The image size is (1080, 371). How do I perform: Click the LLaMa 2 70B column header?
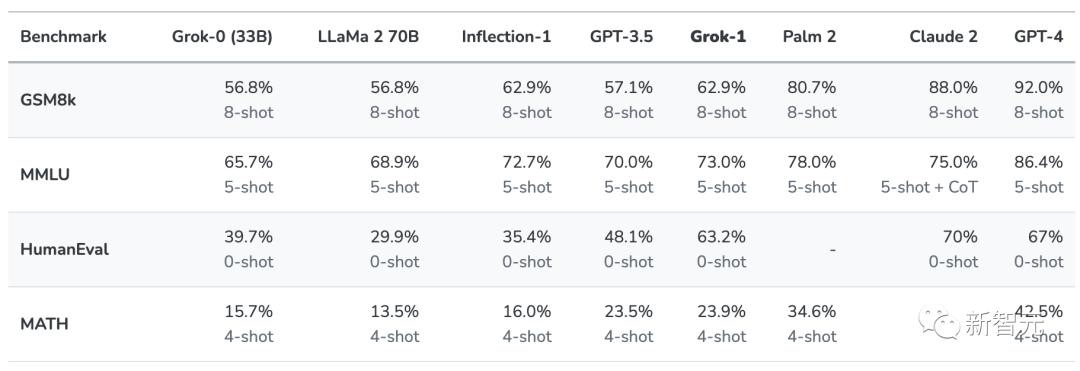pyautogui.click(x=366, y=36)
